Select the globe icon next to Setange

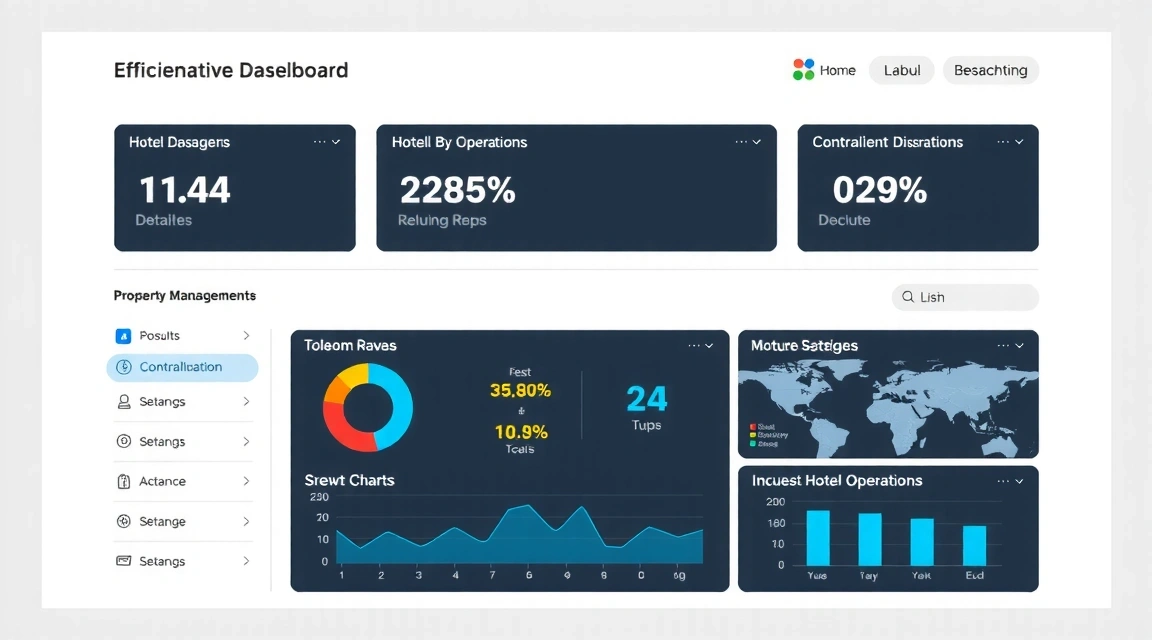click(123, 521)
